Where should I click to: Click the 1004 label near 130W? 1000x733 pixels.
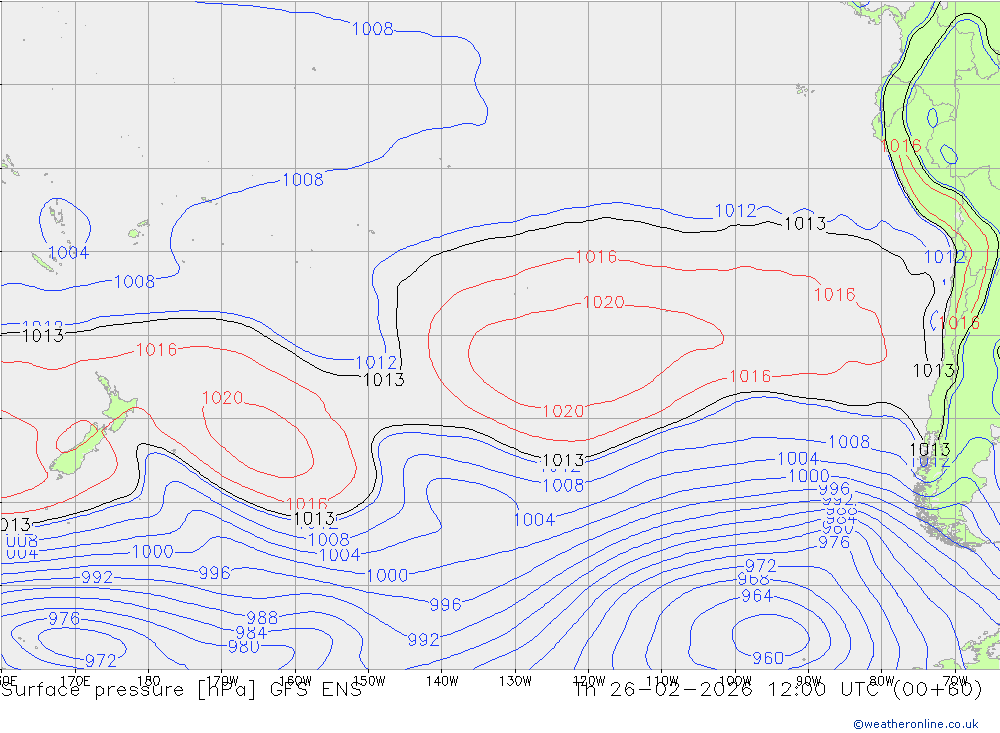click(534, 520)
